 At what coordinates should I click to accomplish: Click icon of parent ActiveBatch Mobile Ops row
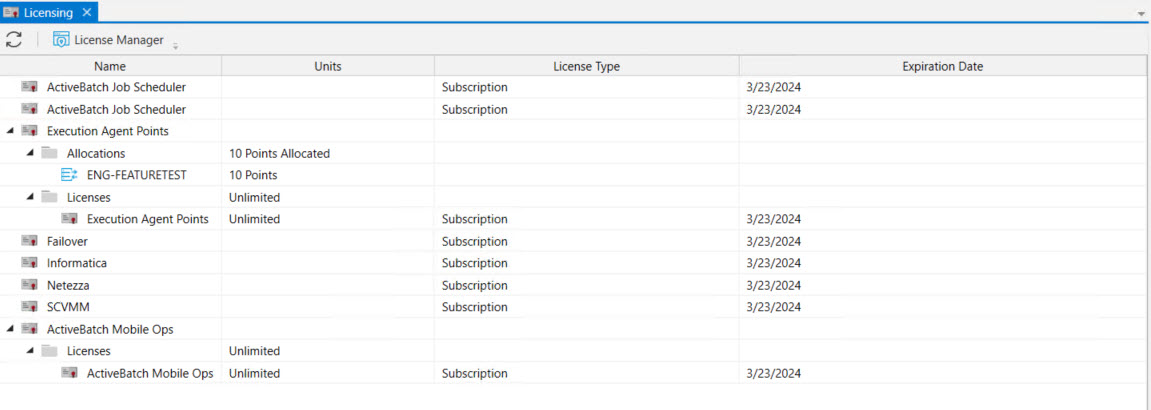click(29, 329)
